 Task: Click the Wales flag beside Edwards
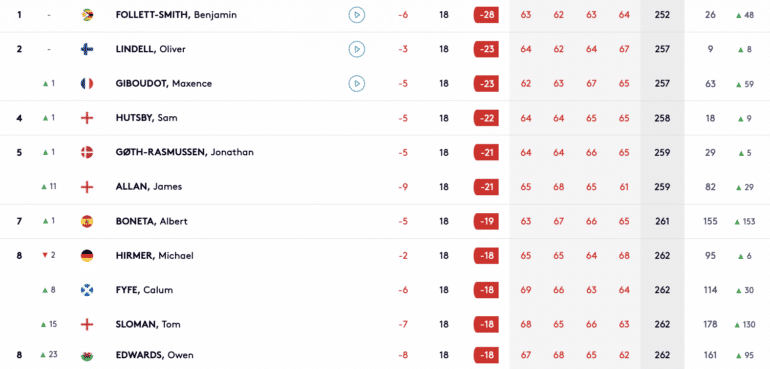pos(87,355)
